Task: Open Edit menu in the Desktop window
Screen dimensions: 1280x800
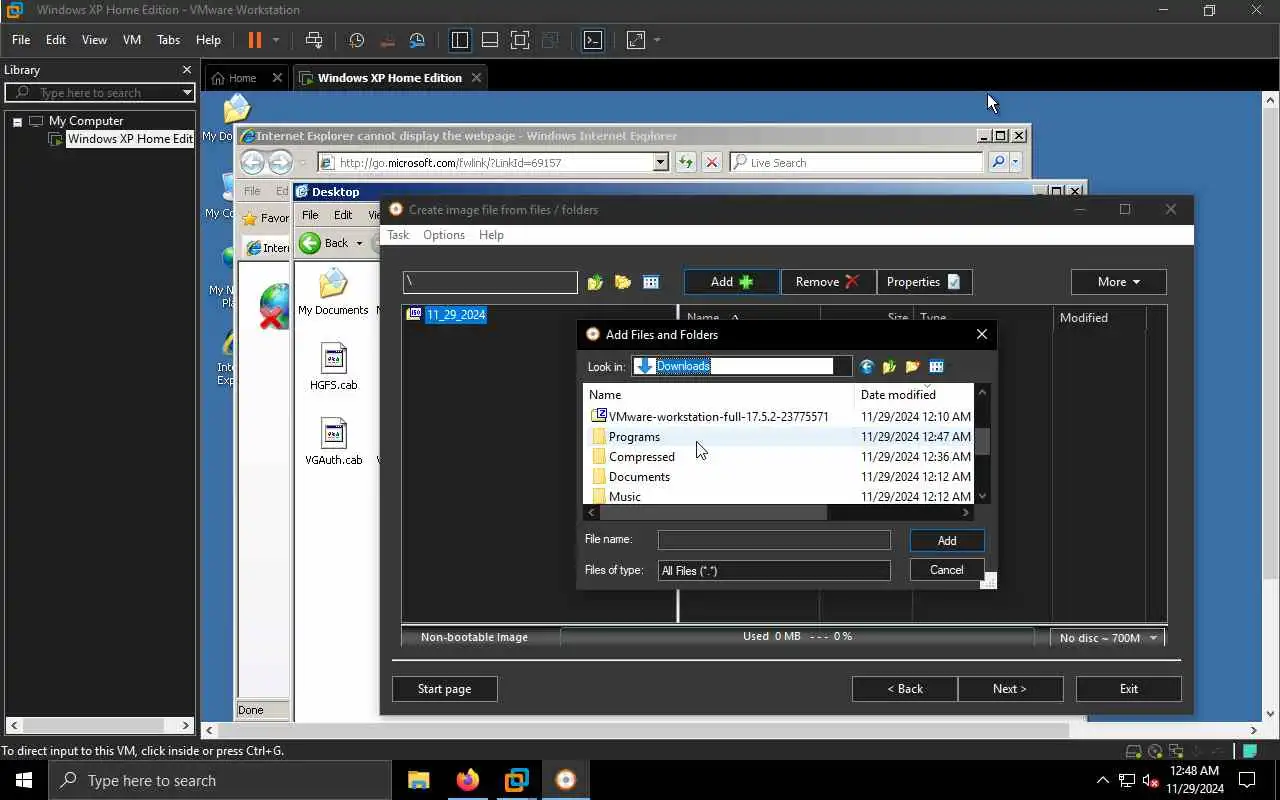Action: (343, 215)
